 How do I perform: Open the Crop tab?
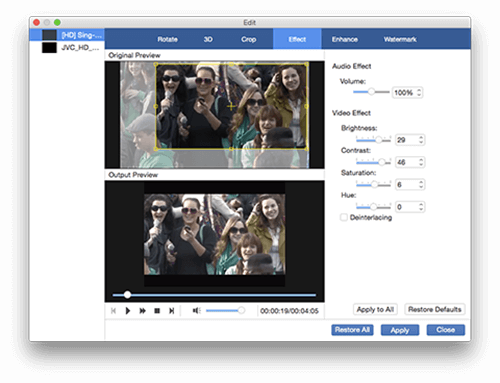pos(249,39)
